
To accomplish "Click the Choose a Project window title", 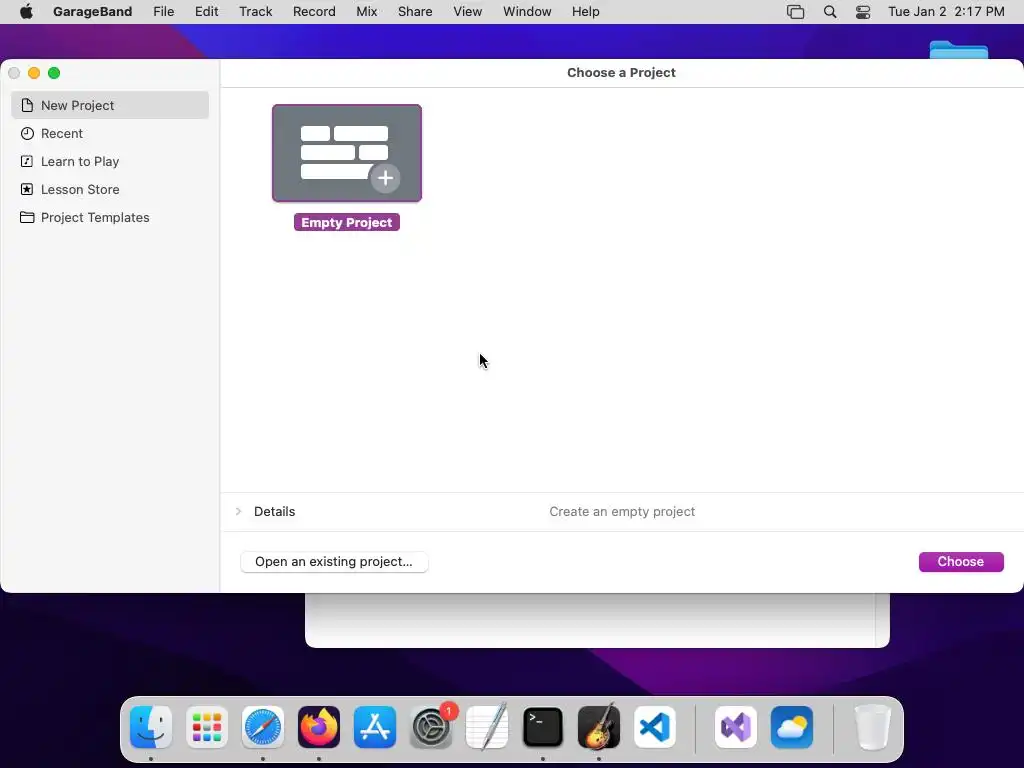I will click(621, 72).
